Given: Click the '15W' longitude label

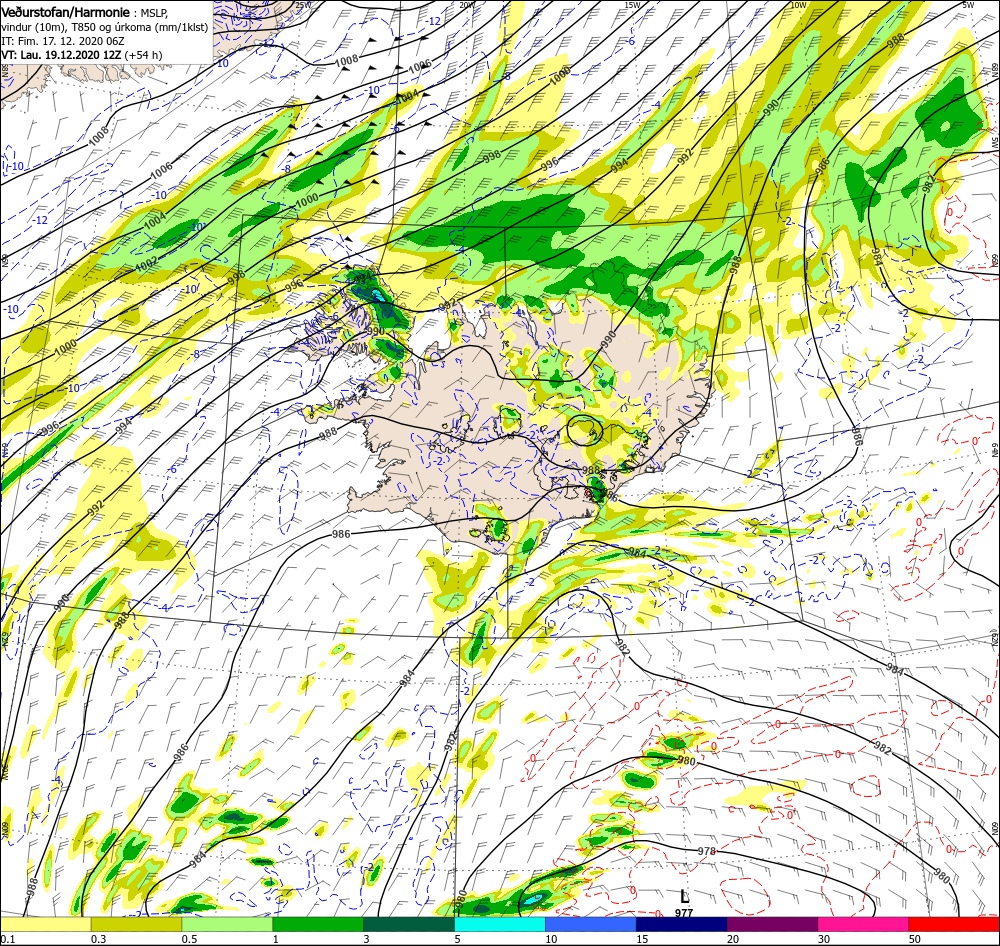Looking at the screenshot, I should [632, 4].
